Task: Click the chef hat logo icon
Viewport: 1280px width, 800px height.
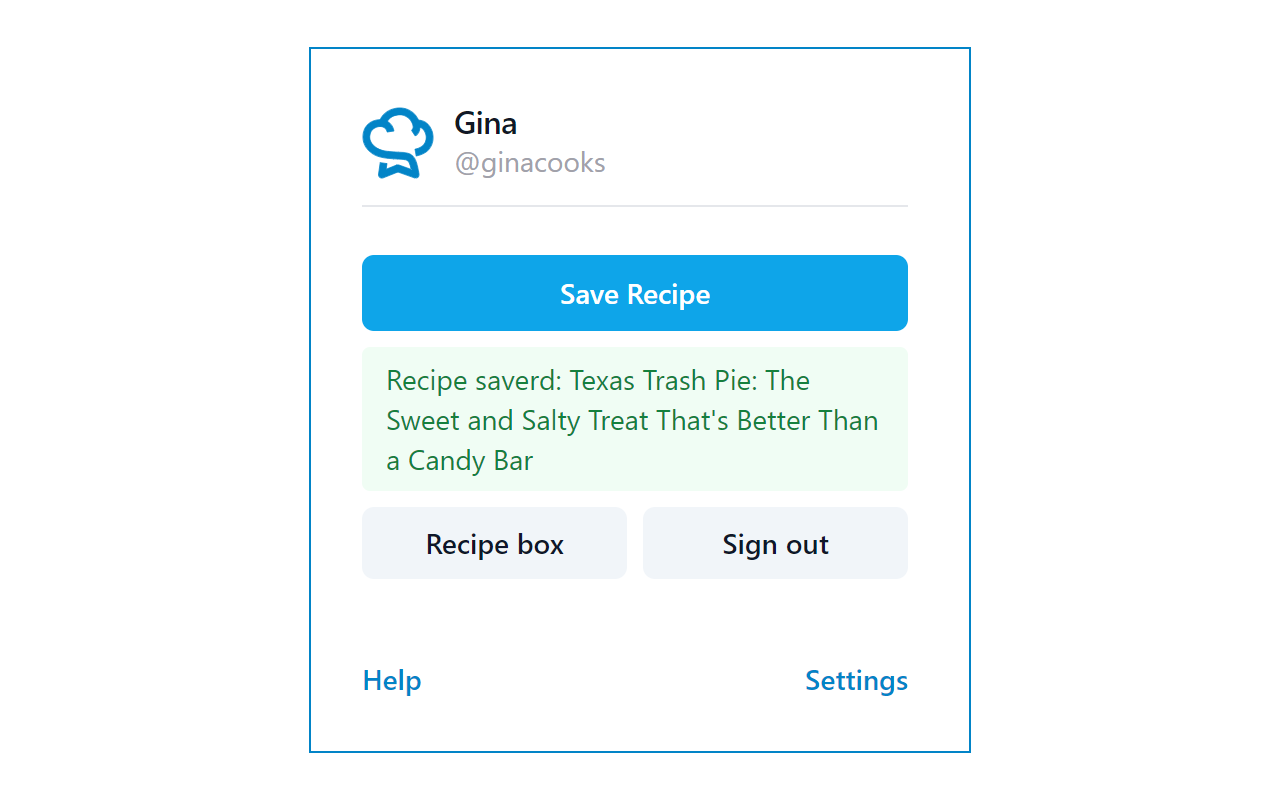Action: click(397, 143)
